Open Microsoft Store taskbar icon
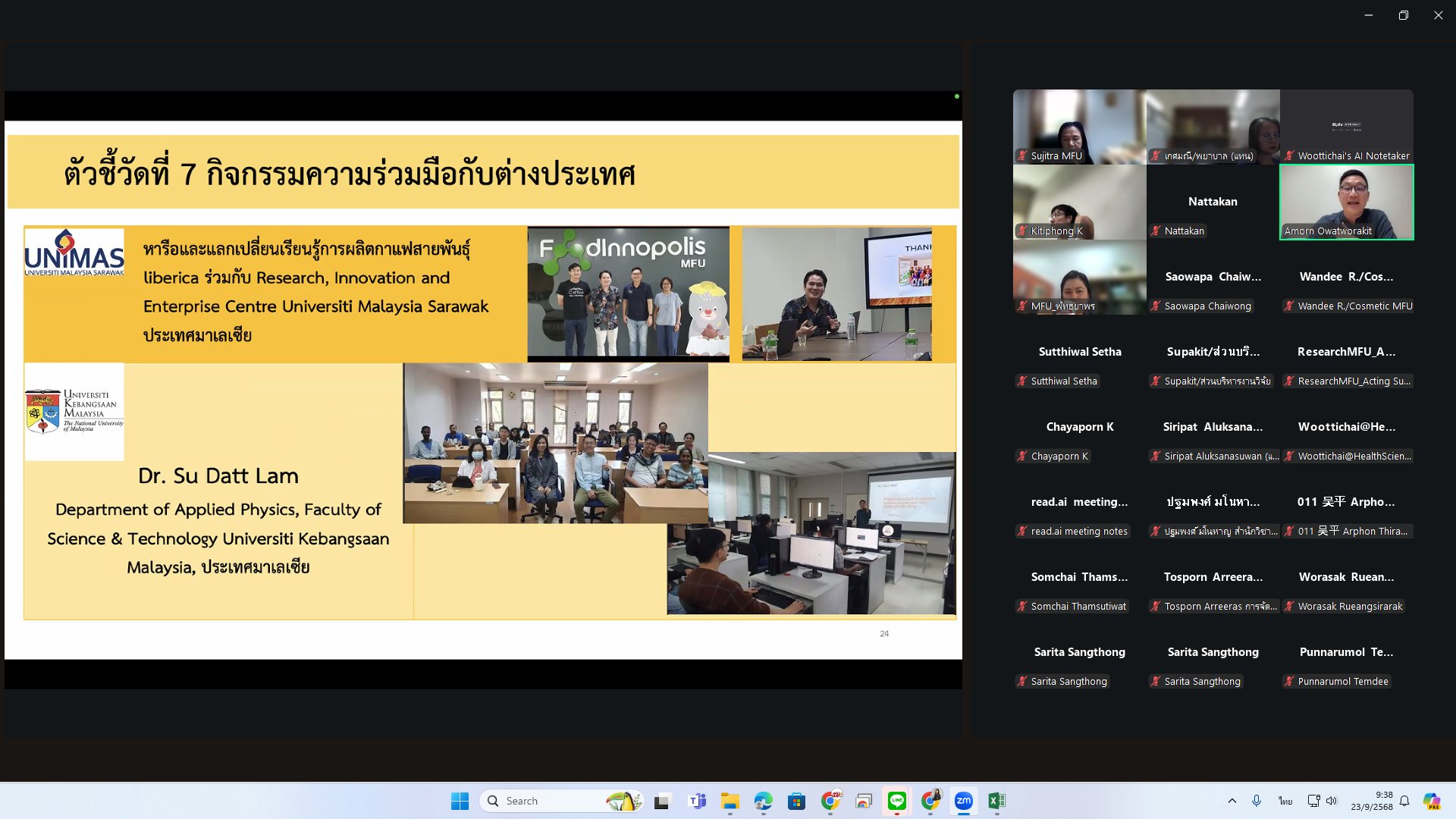Image resolution: width=1456 pixels, height=819 pixels. tap(796, 801)
